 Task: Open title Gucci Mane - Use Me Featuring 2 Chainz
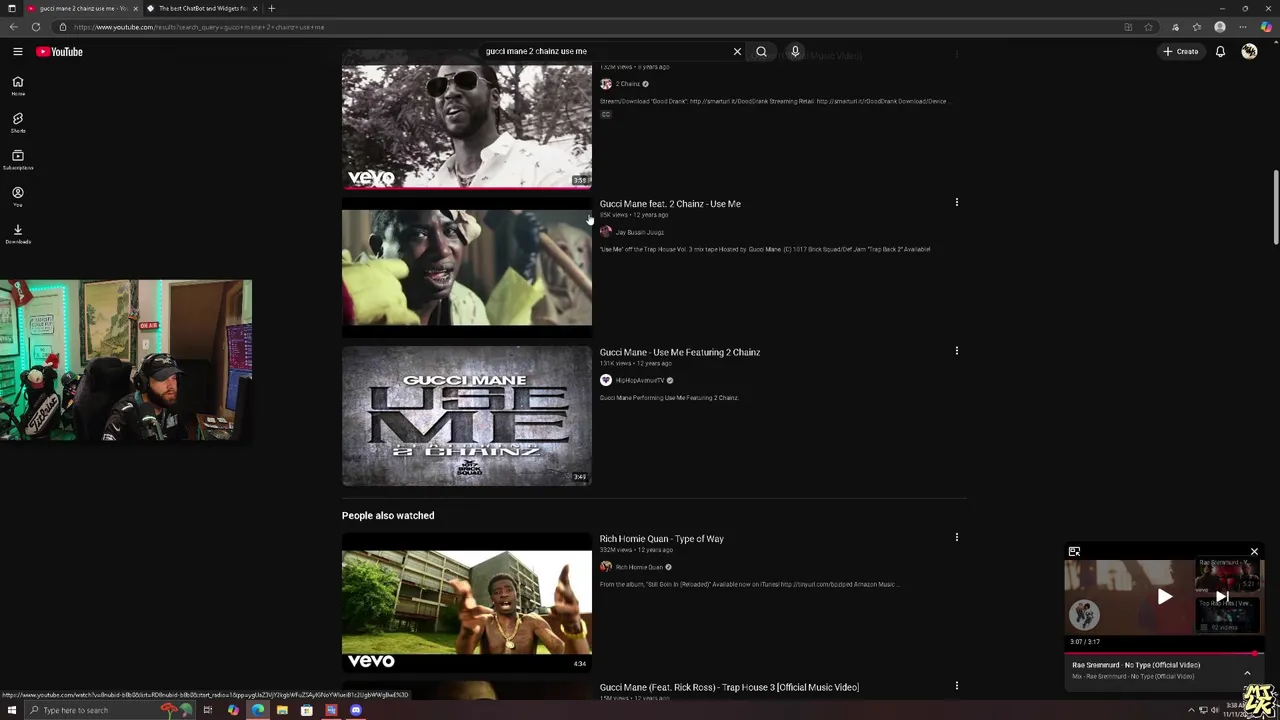coord(680,352)
